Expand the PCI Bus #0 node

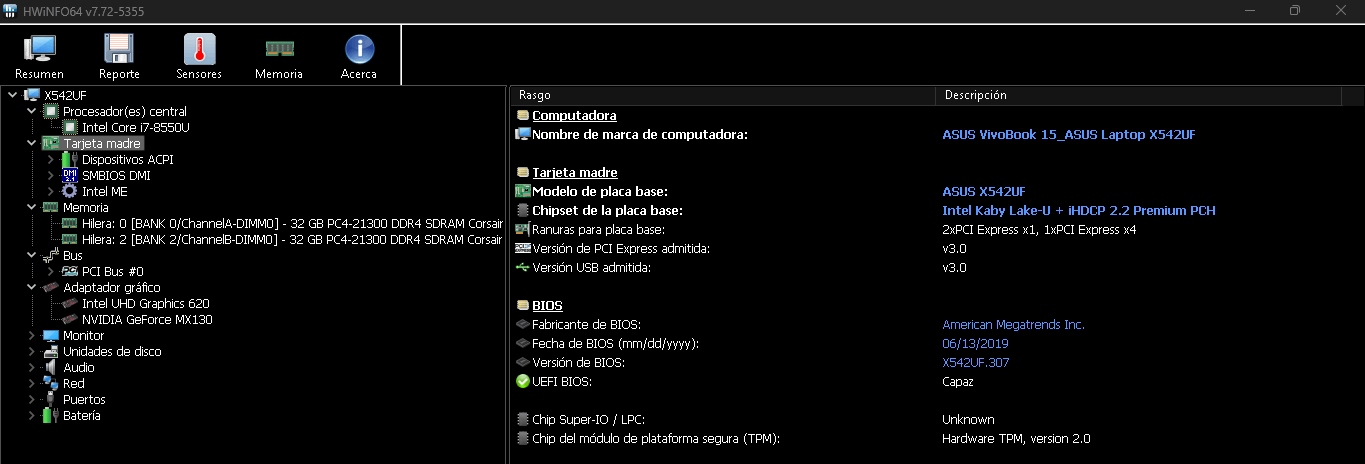pyautogui.click(x=51, y=271)
